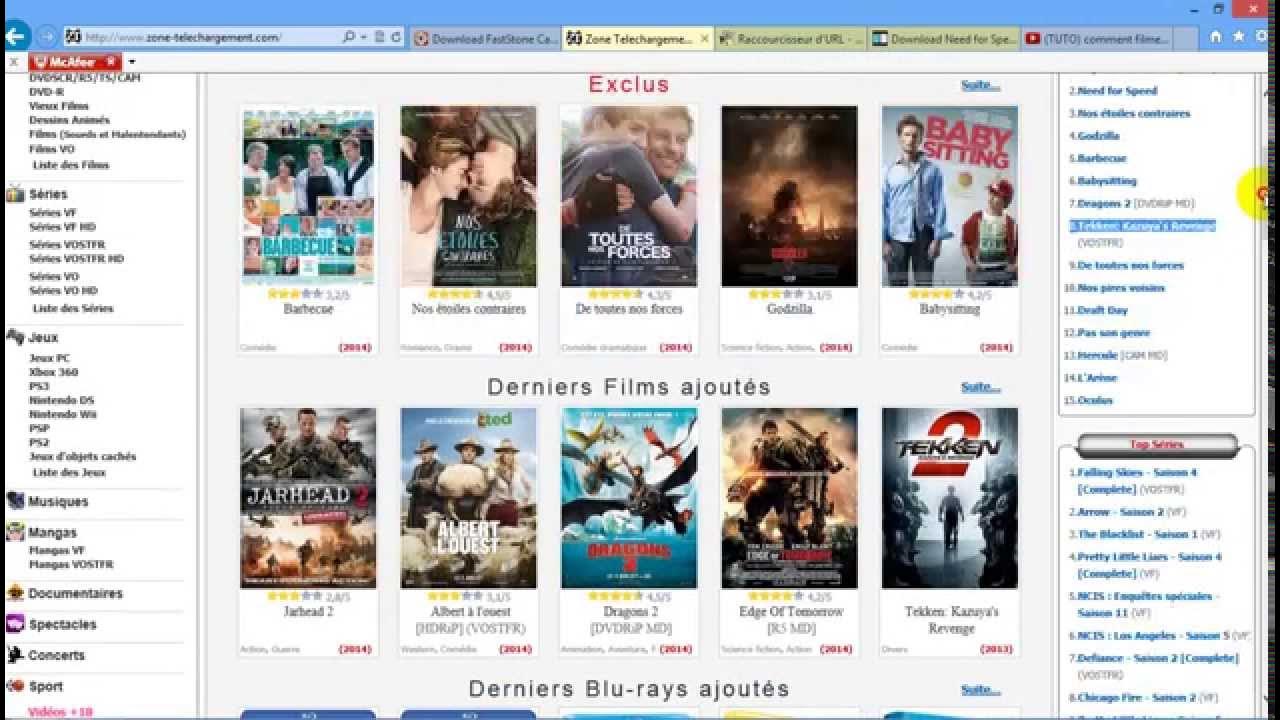Click the Spectacles category icon
This screenshot has width=1280, height=720.
click(x=15, y=624)
